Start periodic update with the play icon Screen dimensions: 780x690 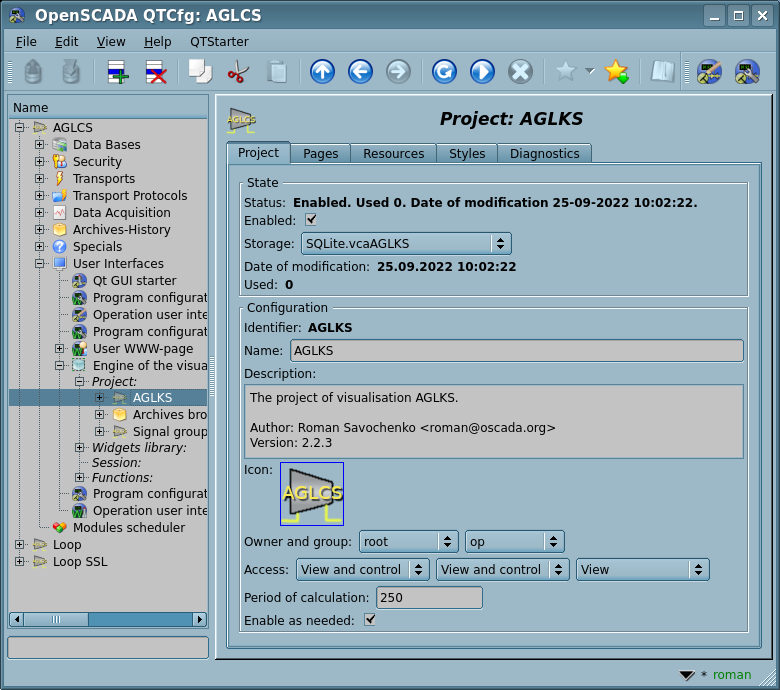click(x=482, y=72)
